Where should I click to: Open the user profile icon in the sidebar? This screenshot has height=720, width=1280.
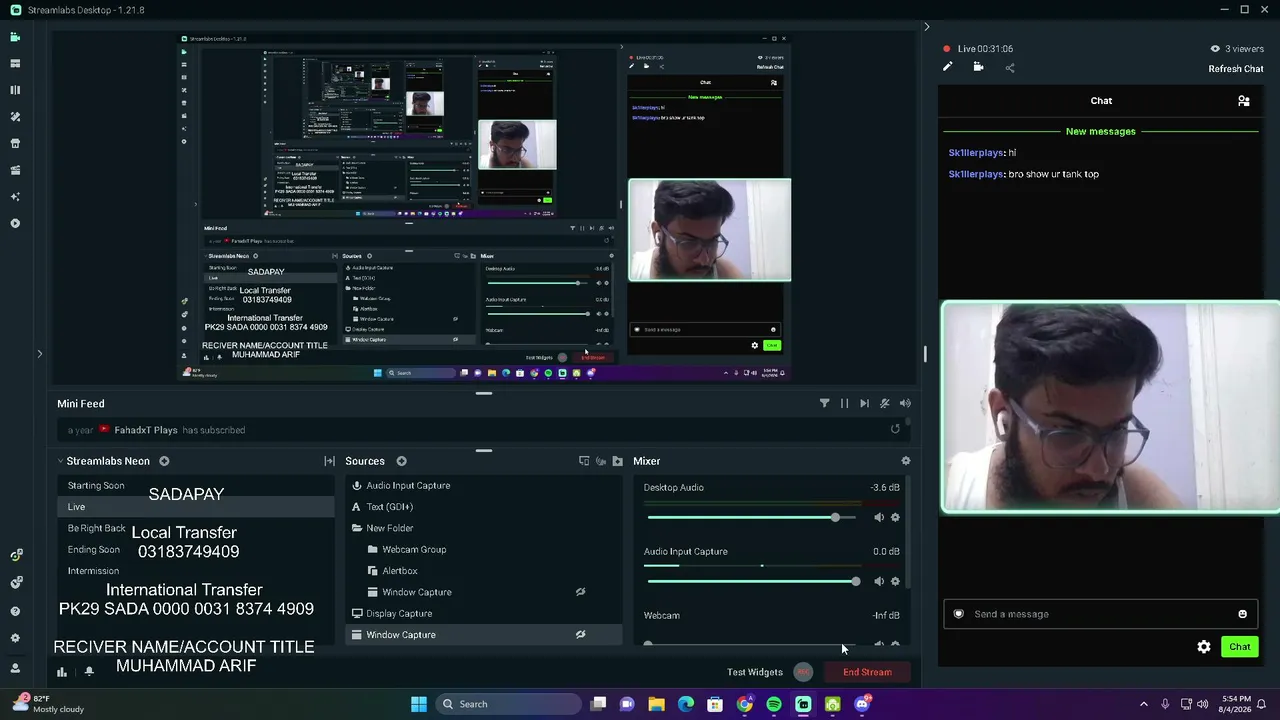(15, 668)
